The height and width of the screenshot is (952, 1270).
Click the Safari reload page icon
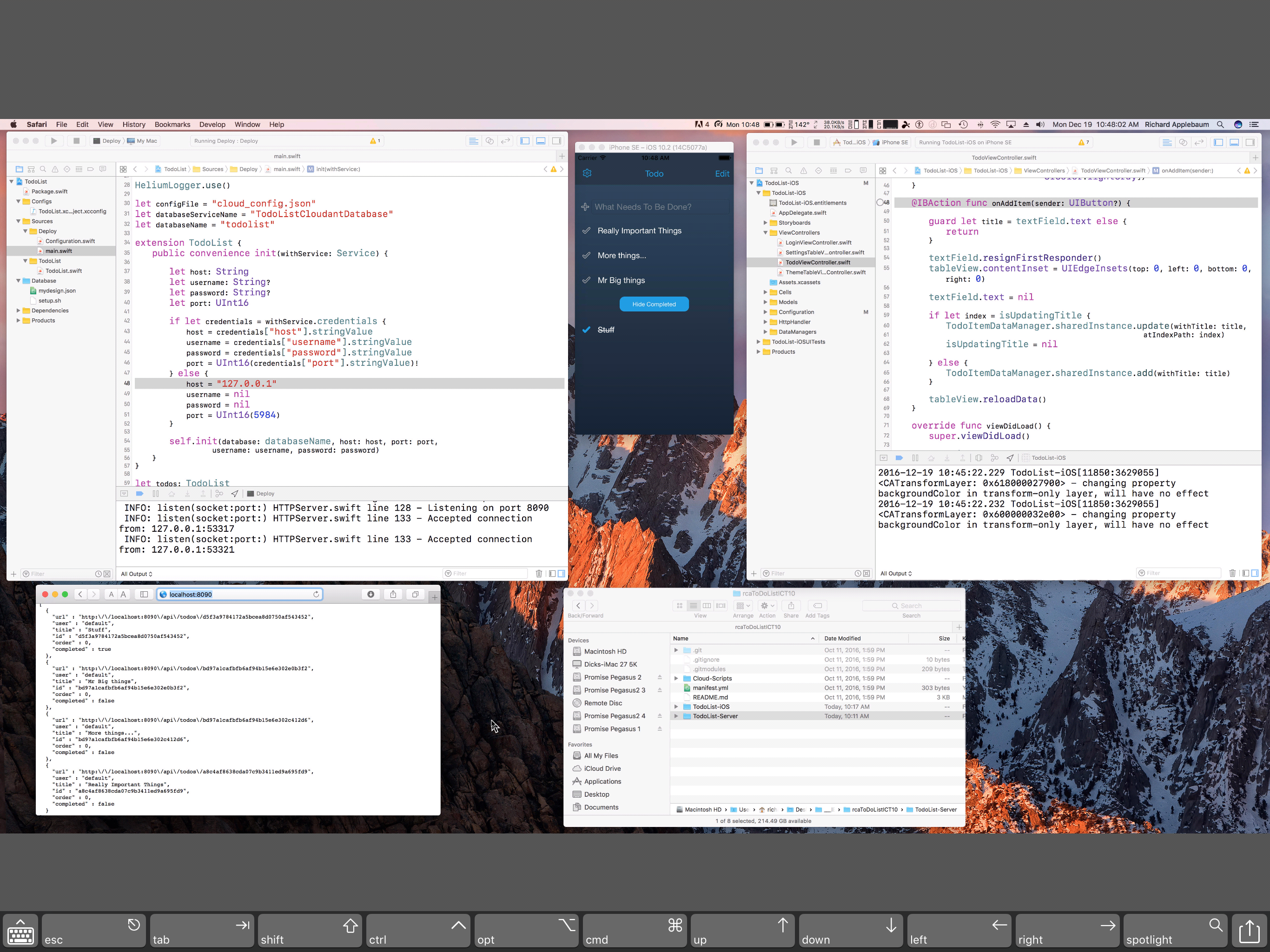coord(316,594)
